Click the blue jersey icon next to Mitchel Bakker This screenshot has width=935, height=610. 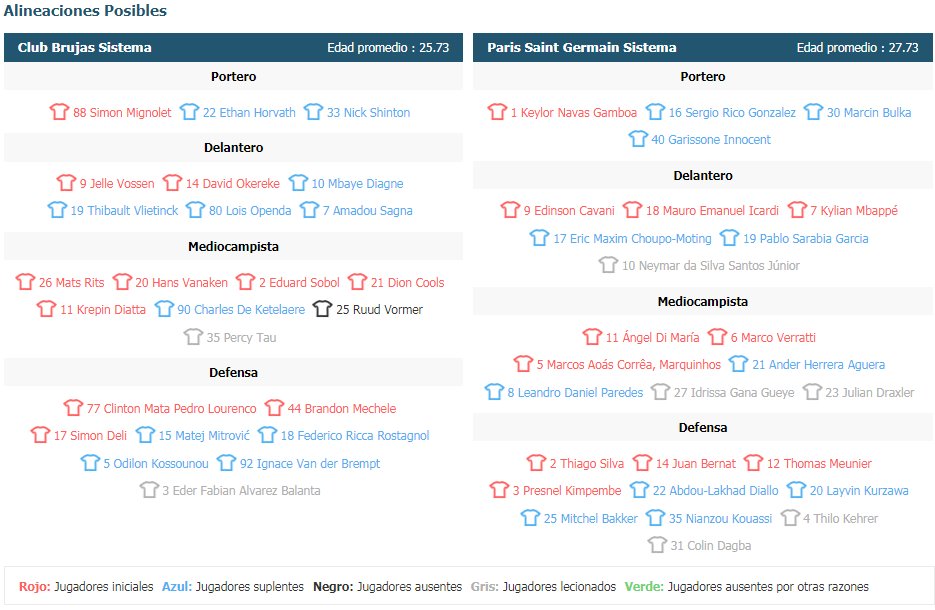pos(530,518)
